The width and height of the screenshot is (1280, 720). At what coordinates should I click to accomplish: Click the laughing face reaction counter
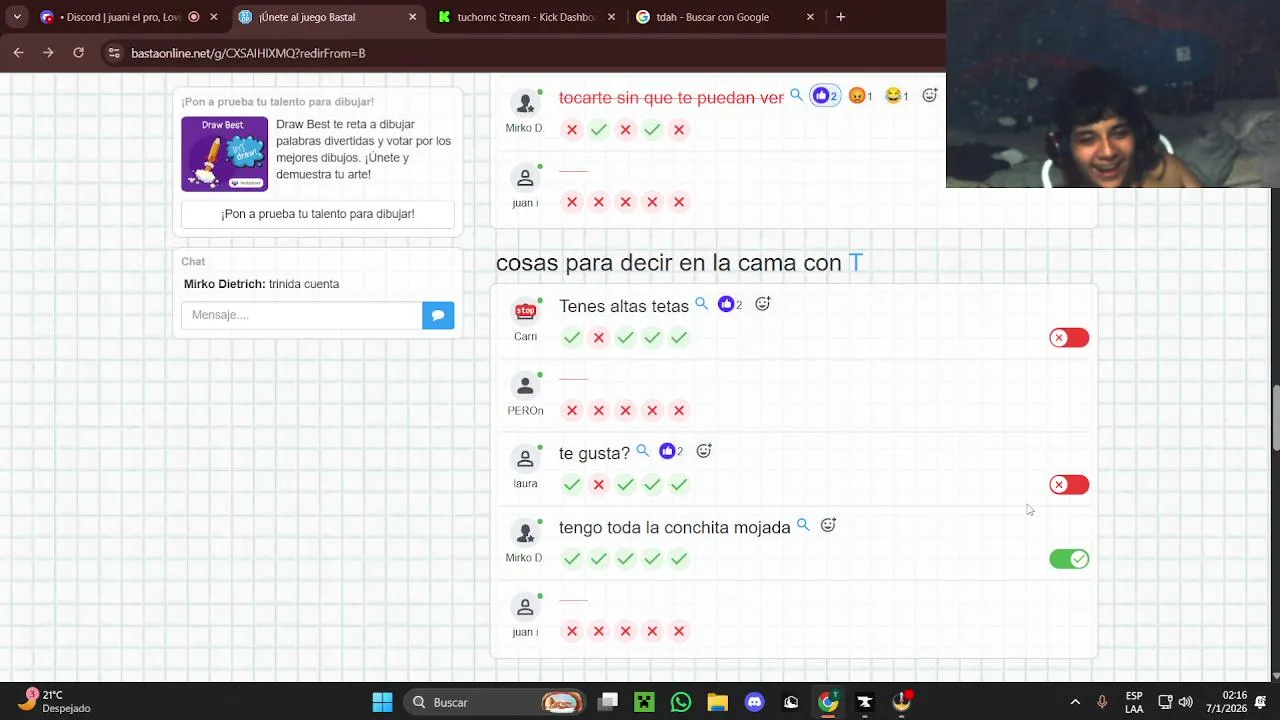[896, 96]
